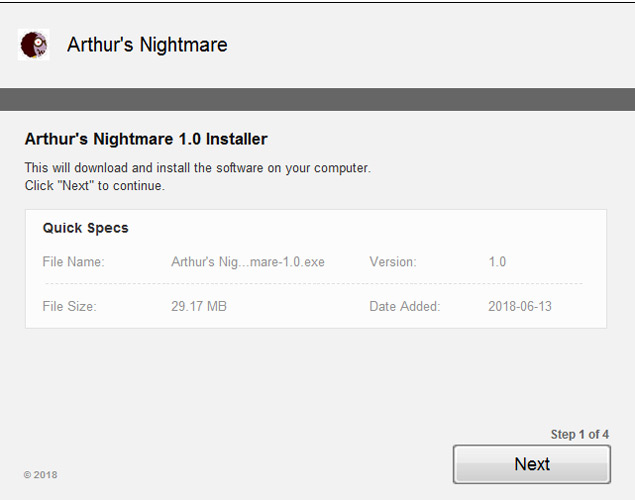Select the Arthur's Nightmare 1.0 Installer heading
The width and height of the screenshot is (635, 500).
pos(146,139)
